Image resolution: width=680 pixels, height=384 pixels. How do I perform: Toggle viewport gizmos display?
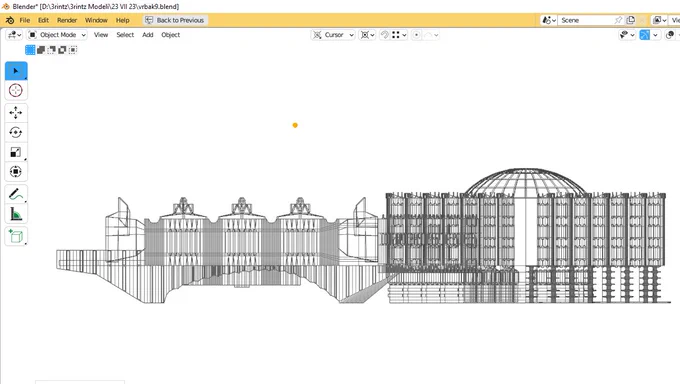(x=644, y=35)
